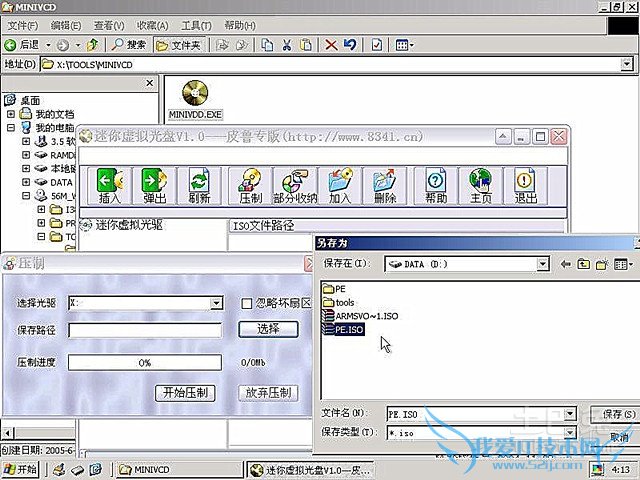Click the Explorer copy icon
The height and width of the screenshot is (480, 640).
click(267, 45)
